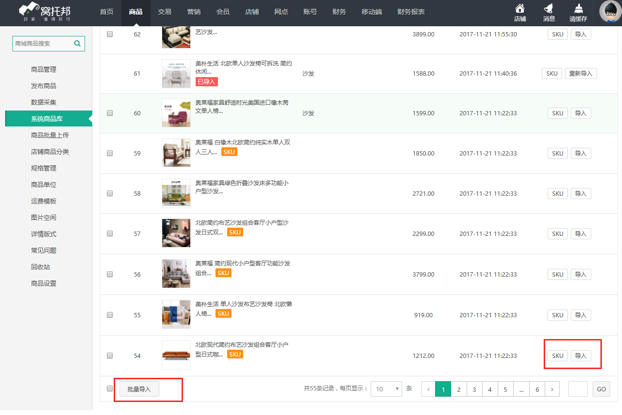Click the page-number jump field beside GO
The image size is (622, 415).
(578, 389)
